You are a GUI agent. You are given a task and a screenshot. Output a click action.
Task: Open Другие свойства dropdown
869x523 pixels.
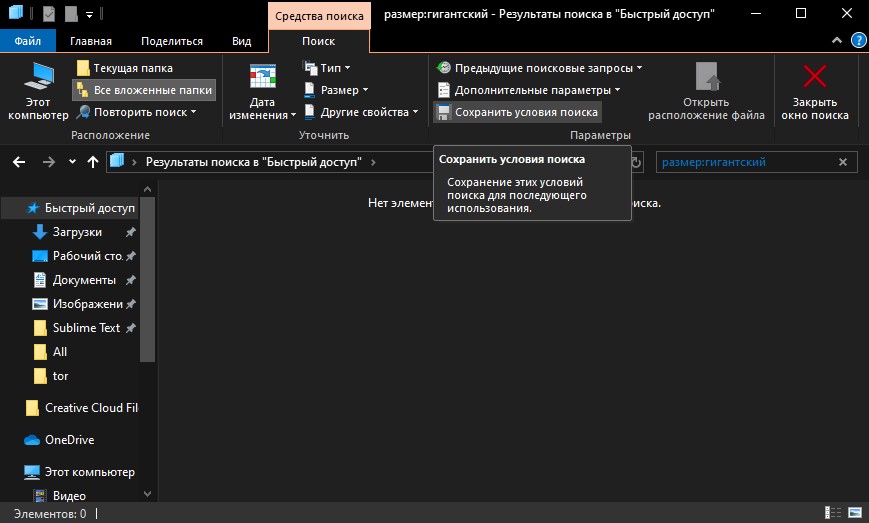point(362,112)
